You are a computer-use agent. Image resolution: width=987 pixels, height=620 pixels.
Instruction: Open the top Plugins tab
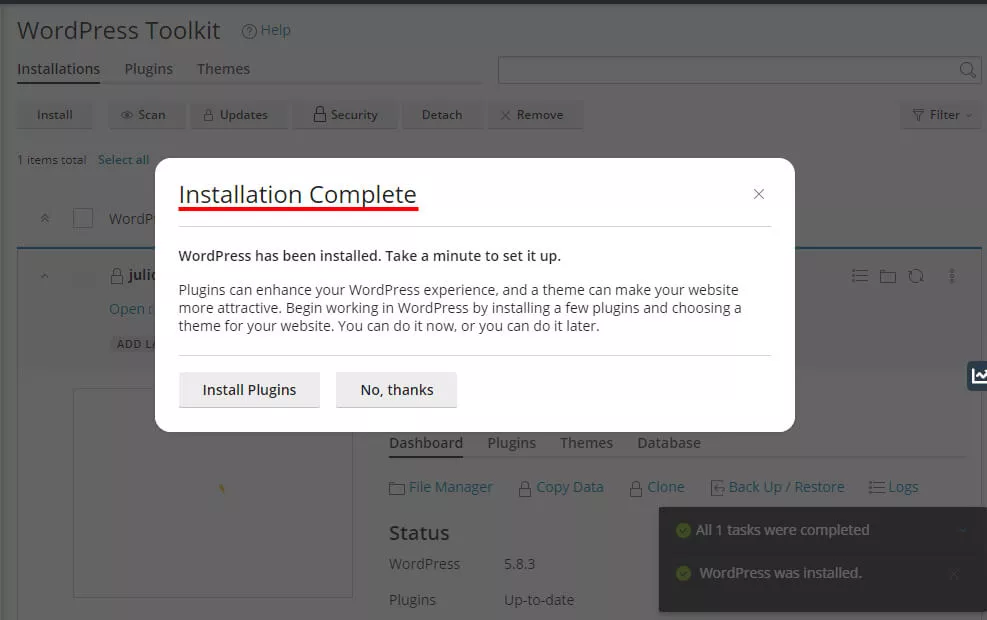tap(149, 69)
